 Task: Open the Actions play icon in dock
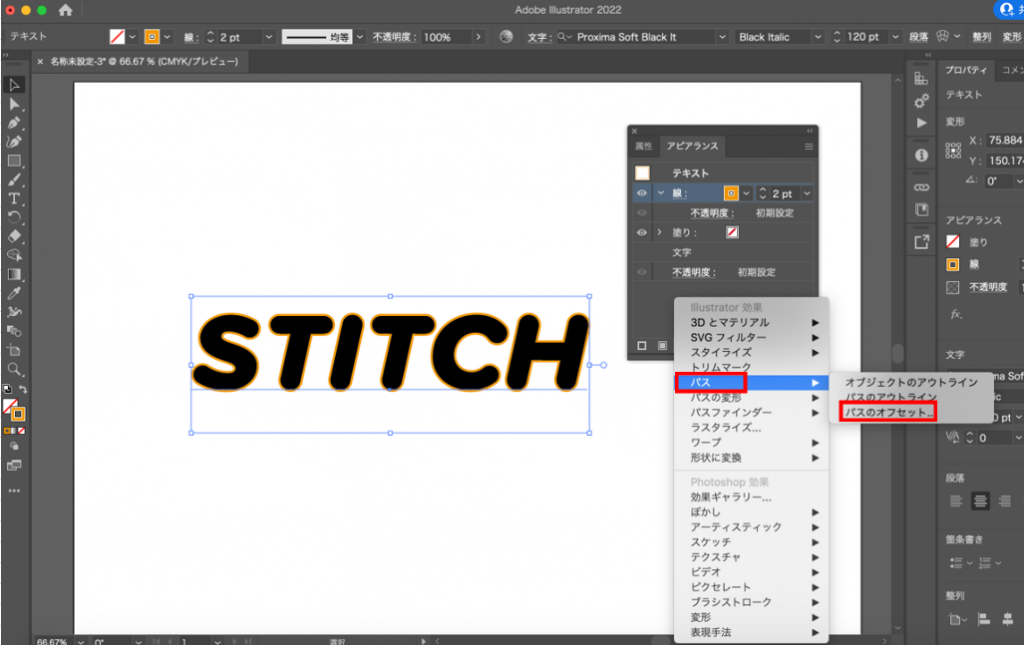921,123
